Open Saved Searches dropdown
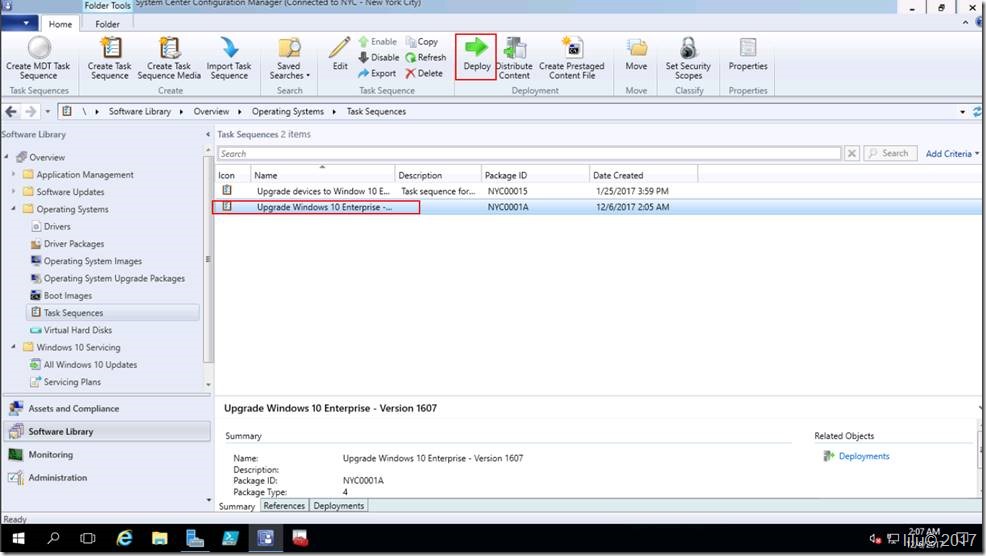Image resolution: width=986 pixels, height=556 pixels. click(x=289, y=58)
